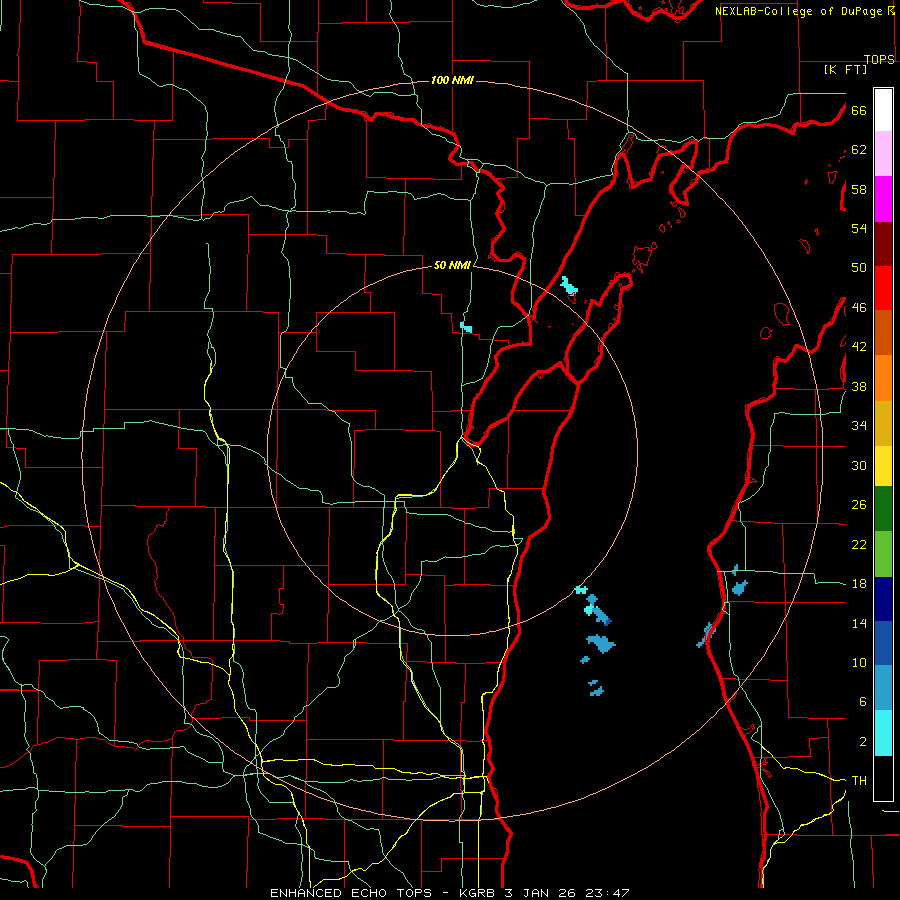Click the "18" scale value
This screenshot has height=900, width=900.
click(x=859, y=584)
